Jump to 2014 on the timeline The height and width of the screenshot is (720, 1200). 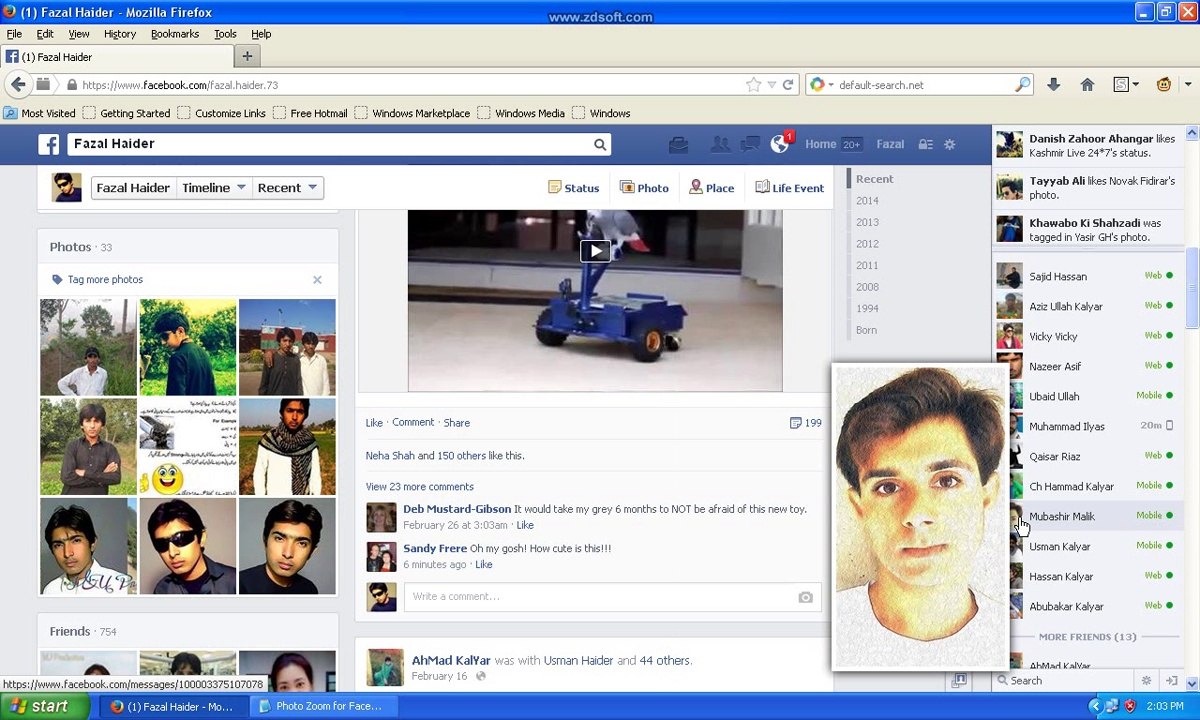tap(867, 201)
